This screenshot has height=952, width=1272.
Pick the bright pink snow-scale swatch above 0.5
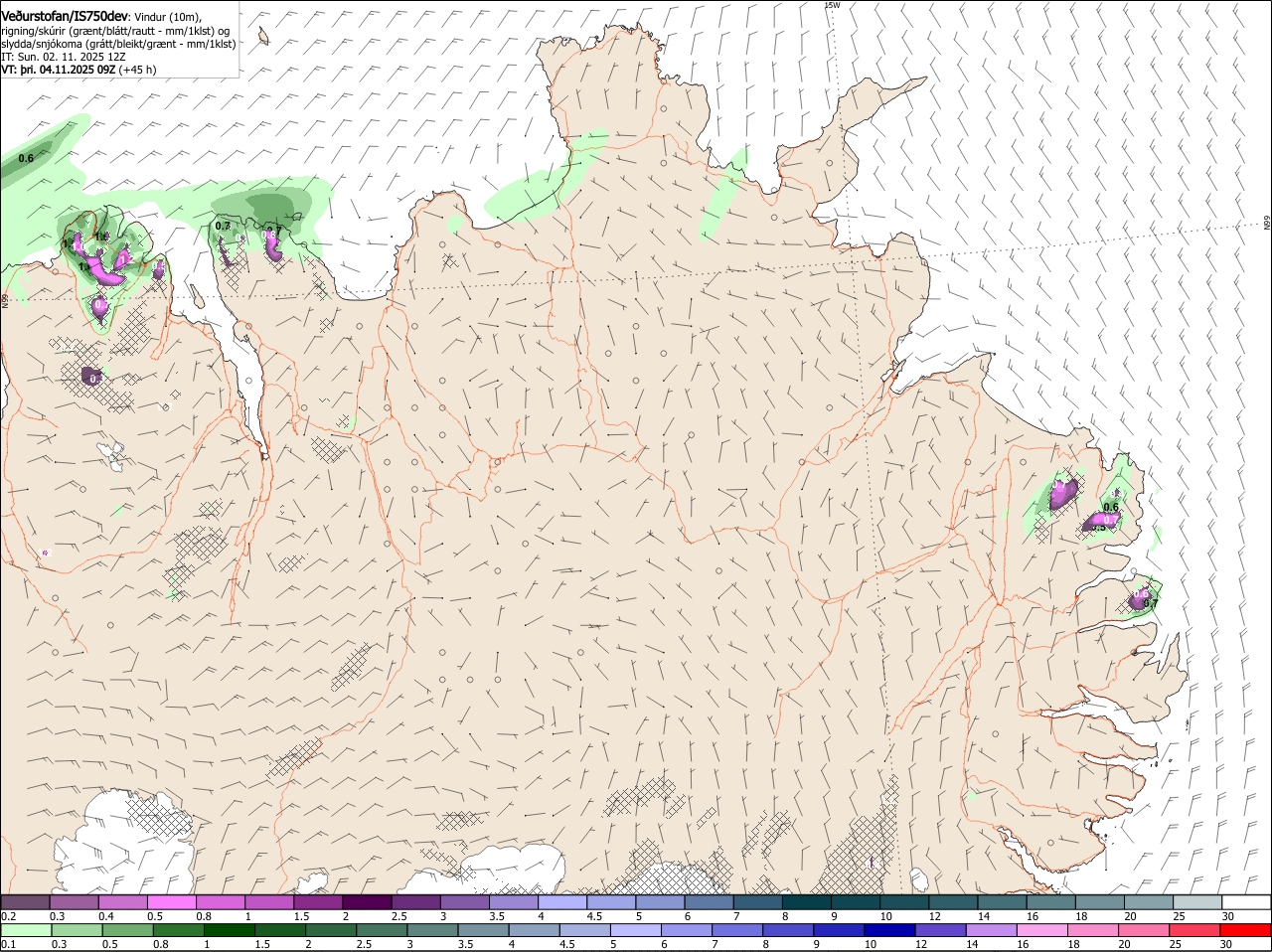point(171,902)
